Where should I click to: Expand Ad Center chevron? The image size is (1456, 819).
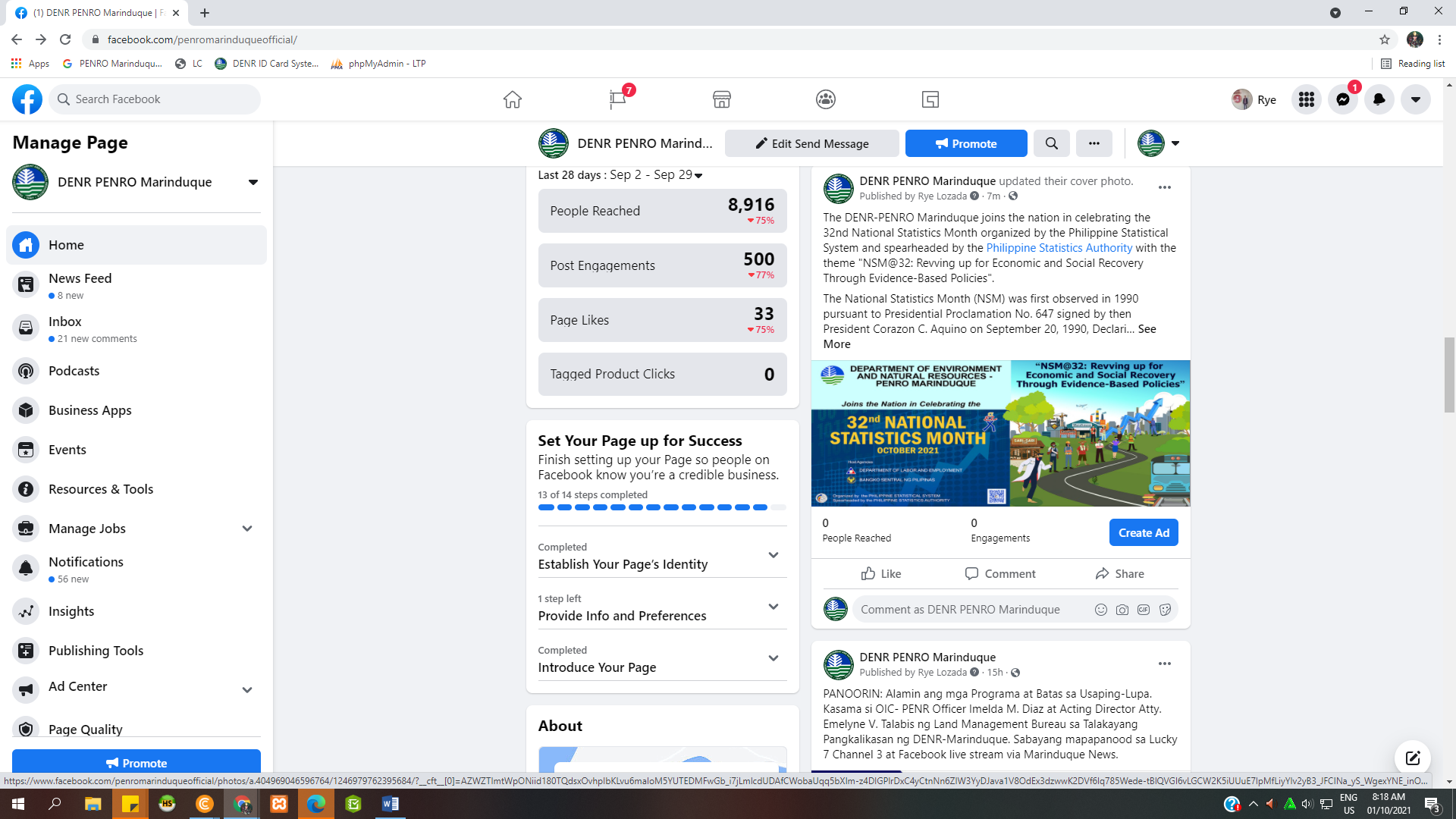247,690
